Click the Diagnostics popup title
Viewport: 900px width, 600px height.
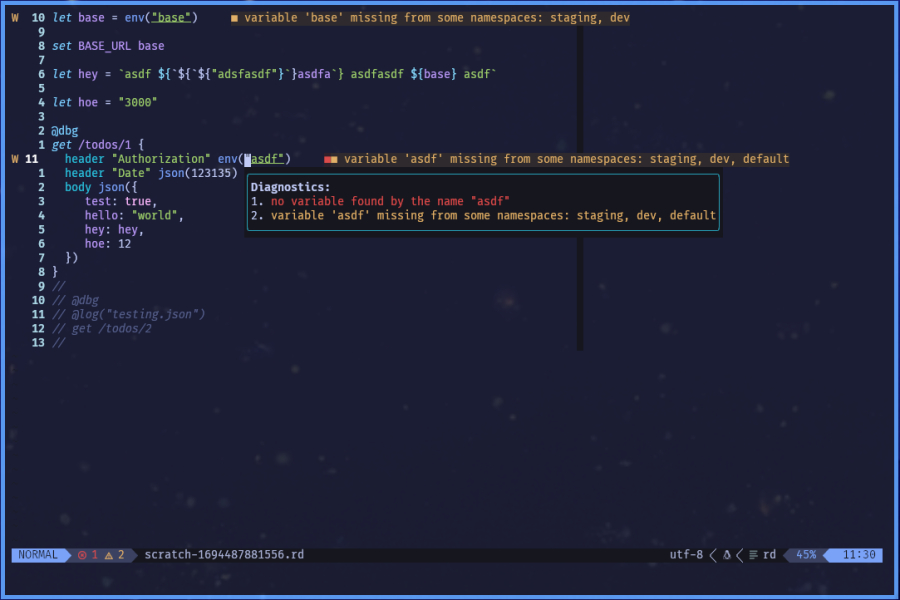click(x=290, y=187)
